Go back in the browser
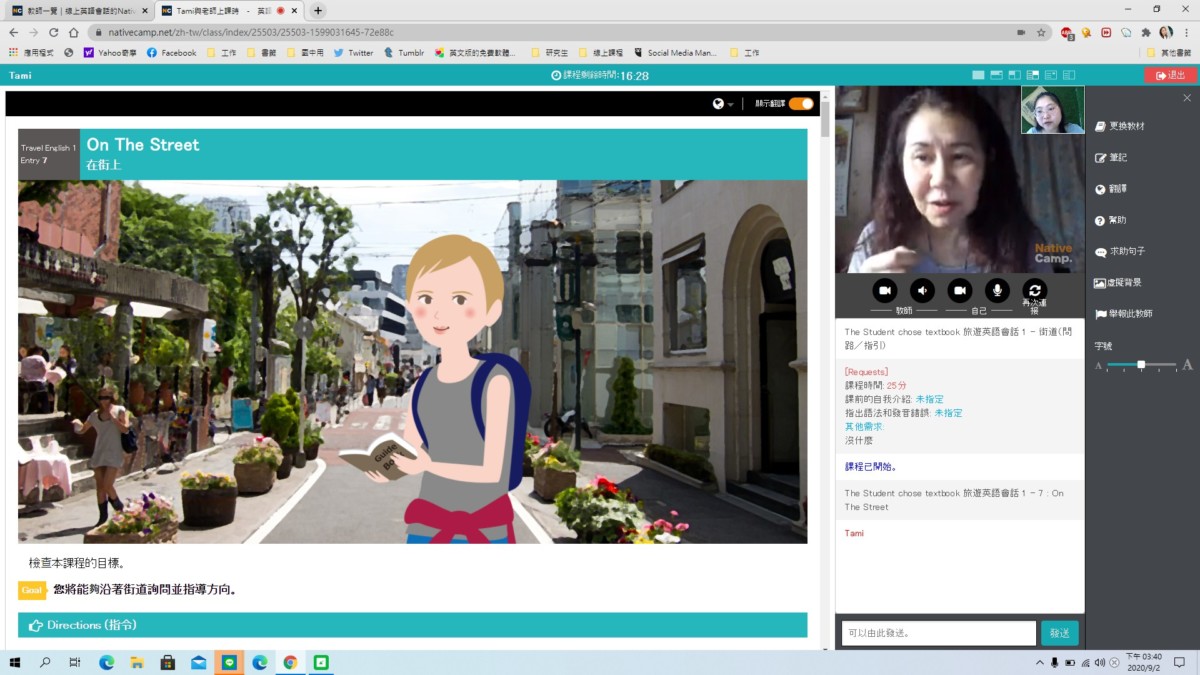Viewport: 1200px width, 675px height. (x=13, y=32)
